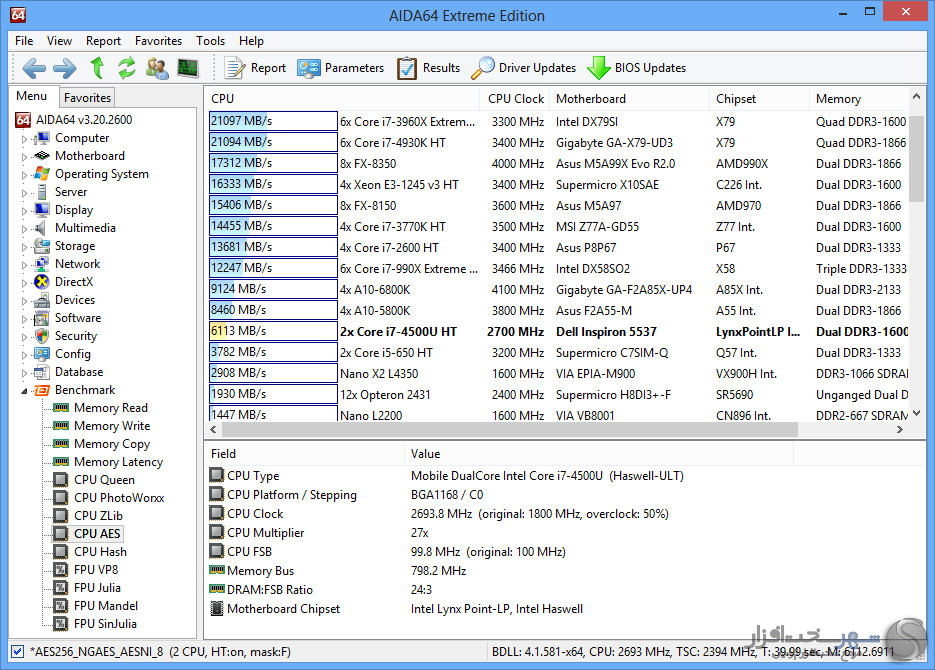Click the Back navigation arrow

tap(34, 68)
